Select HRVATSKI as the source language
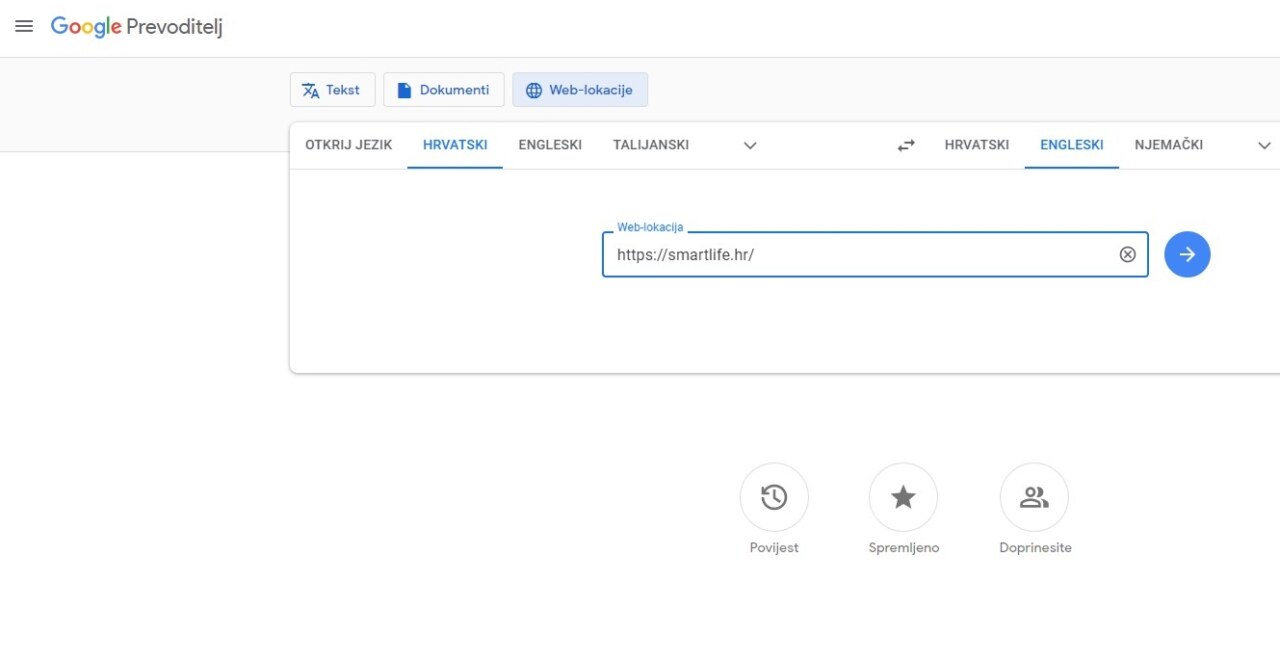The image size is (1280, 662). pyautogui.click(x=454, y=144)
